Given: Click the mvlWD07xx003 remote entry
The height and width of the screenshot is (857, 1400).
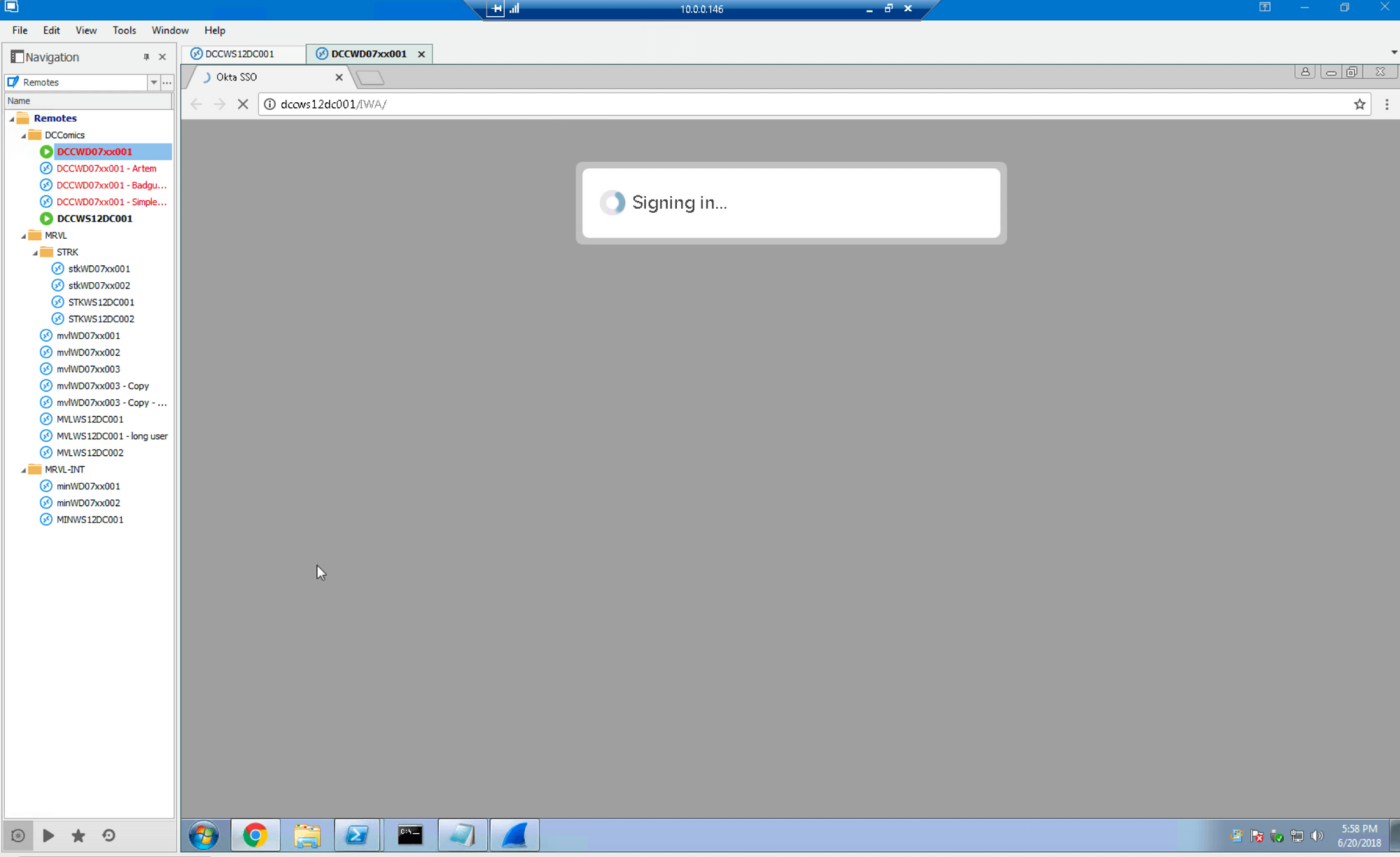Looking at the screenshot, I should [x=88, y=369].
